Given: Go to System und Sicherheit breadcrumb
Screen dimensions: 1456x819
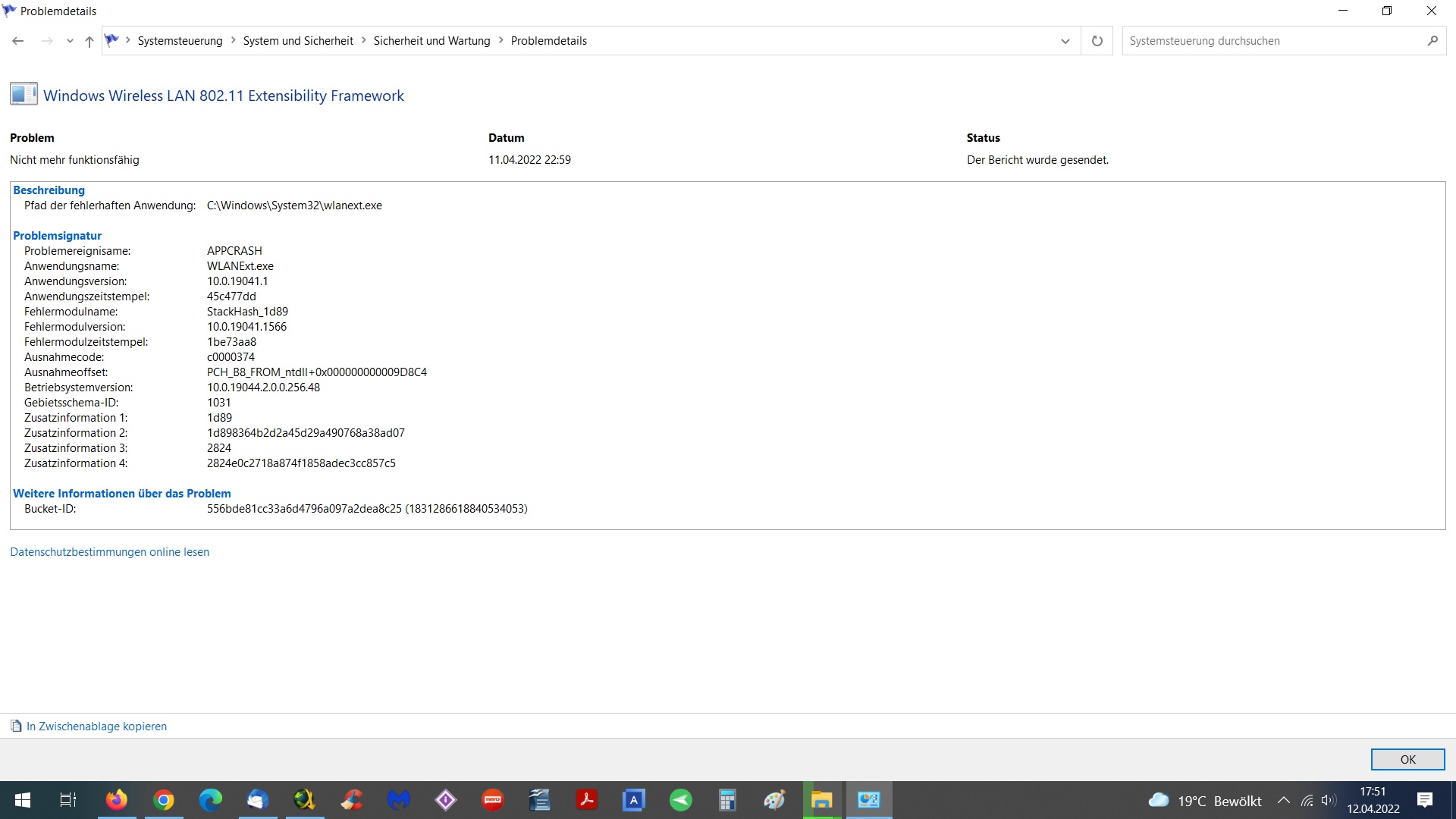Looking at the screenshot, I should tap(298, 41).
